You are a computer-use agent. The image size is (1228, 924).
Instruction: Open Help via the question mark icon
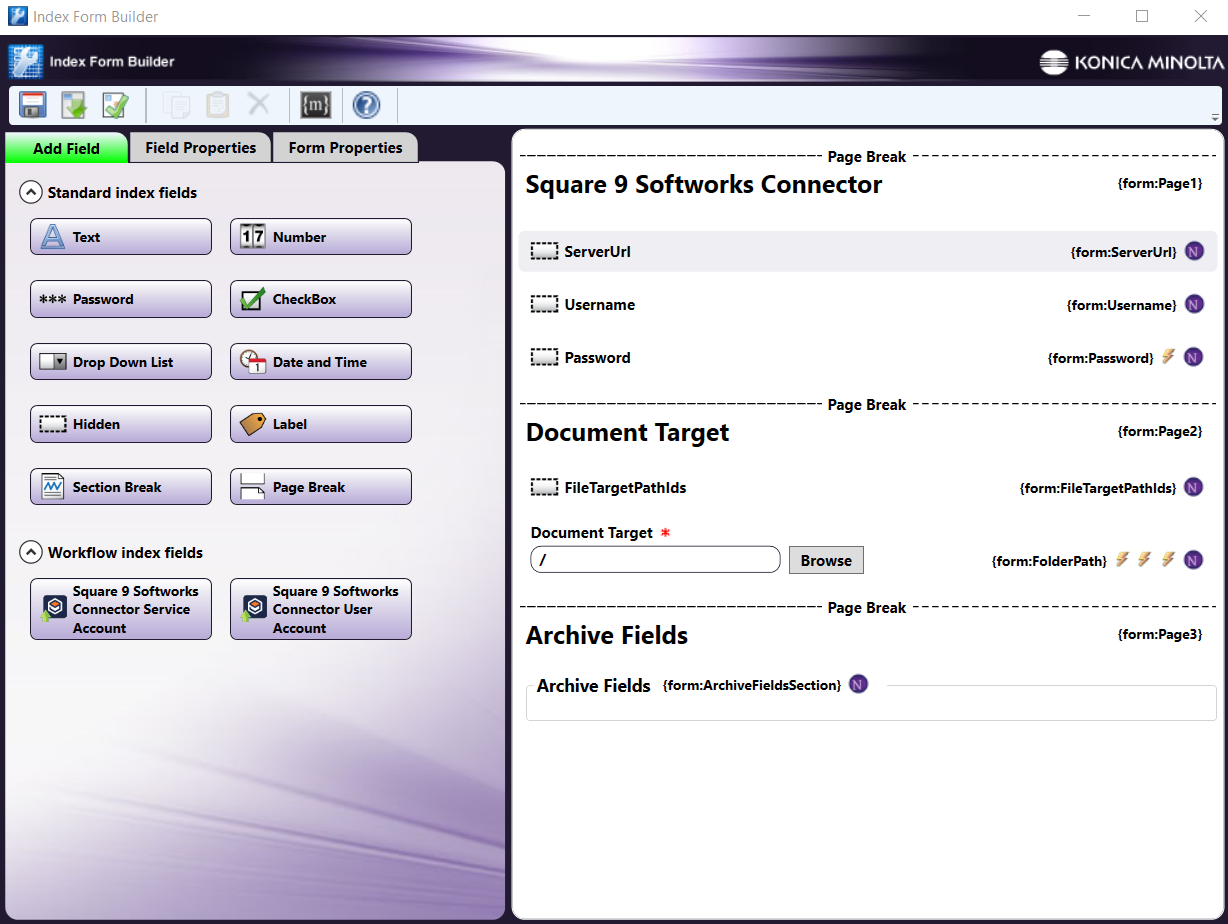[367, 105]
